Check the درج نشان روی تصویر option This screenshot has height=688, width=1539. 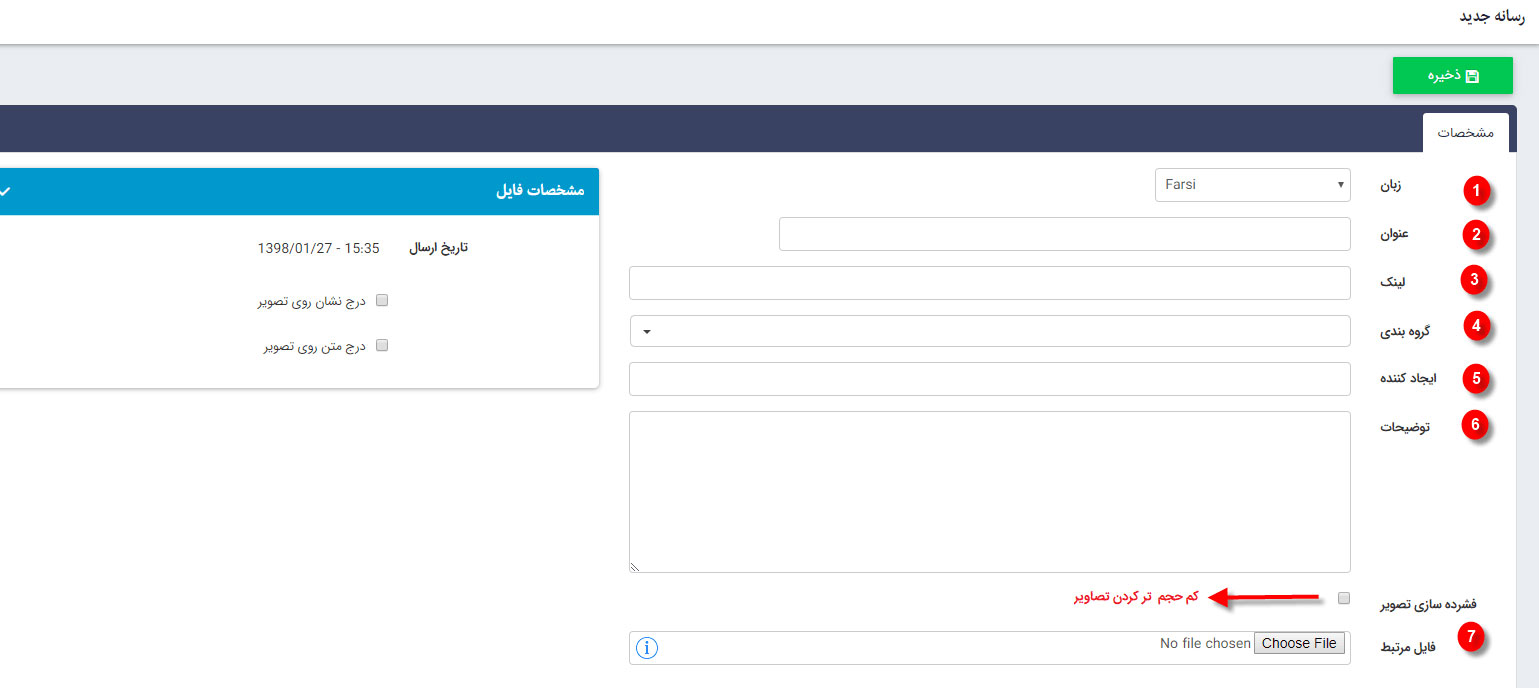[381, 300]
